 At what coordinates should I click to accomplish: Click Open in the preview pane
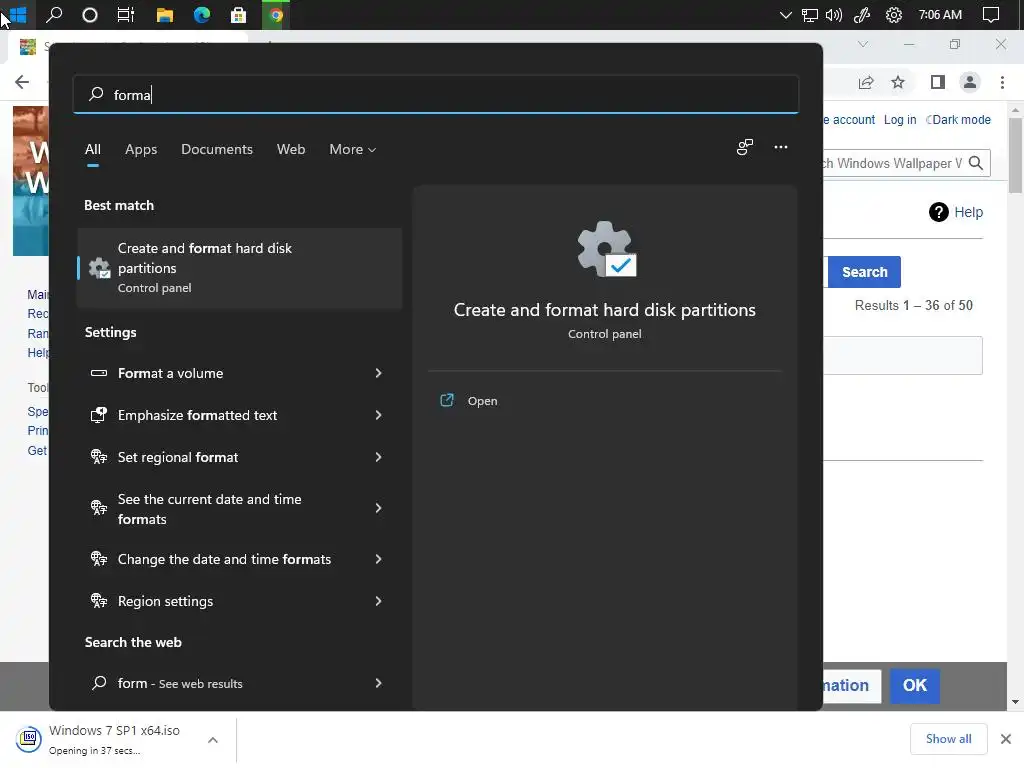(482, 401)
